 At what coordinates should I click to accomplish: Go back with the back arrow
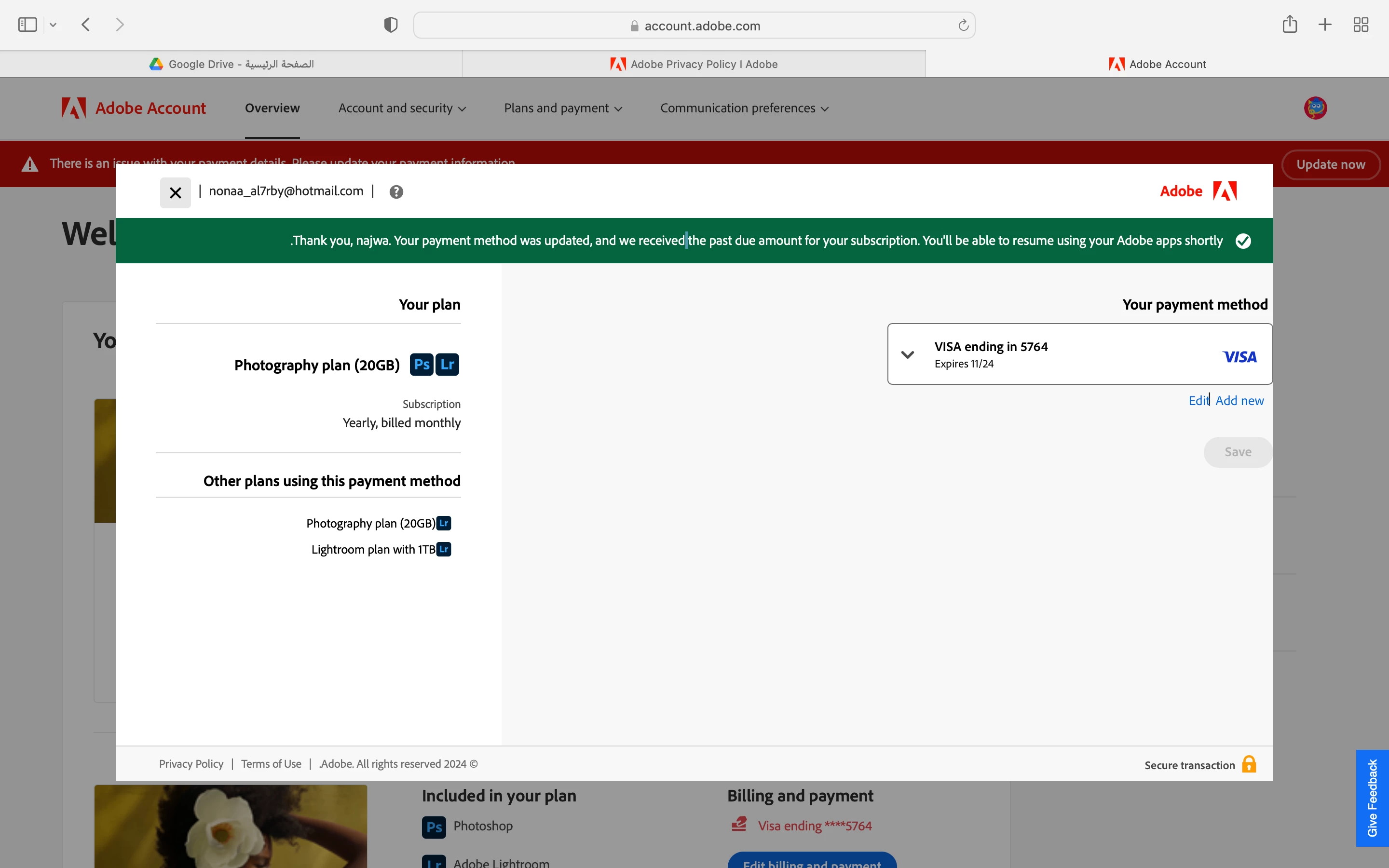(x=86, y=25)
